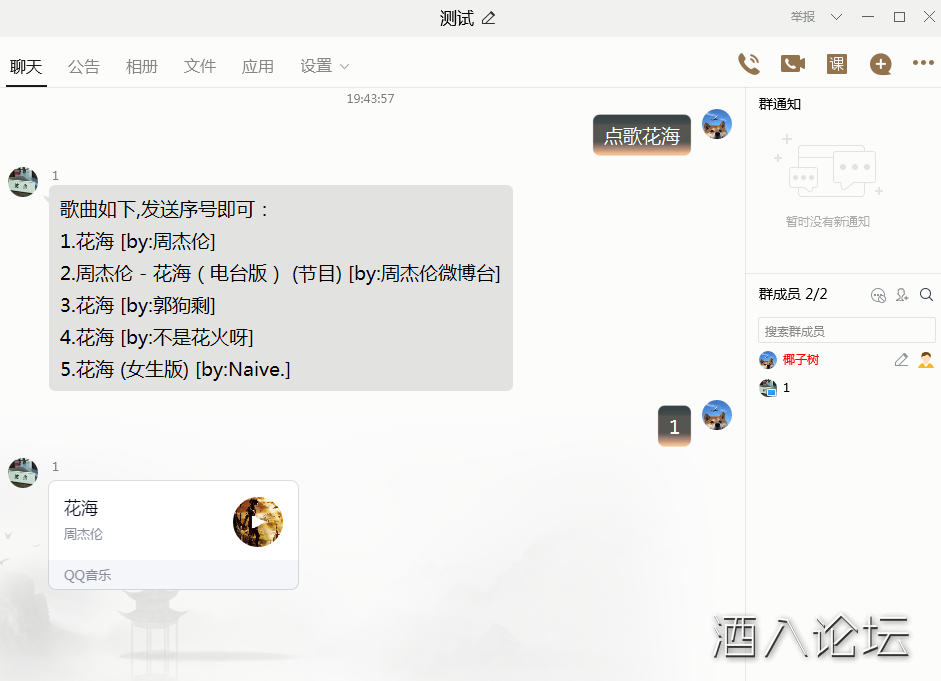Click avatar beside 点歌花海 message

click(x=717, y=124)
